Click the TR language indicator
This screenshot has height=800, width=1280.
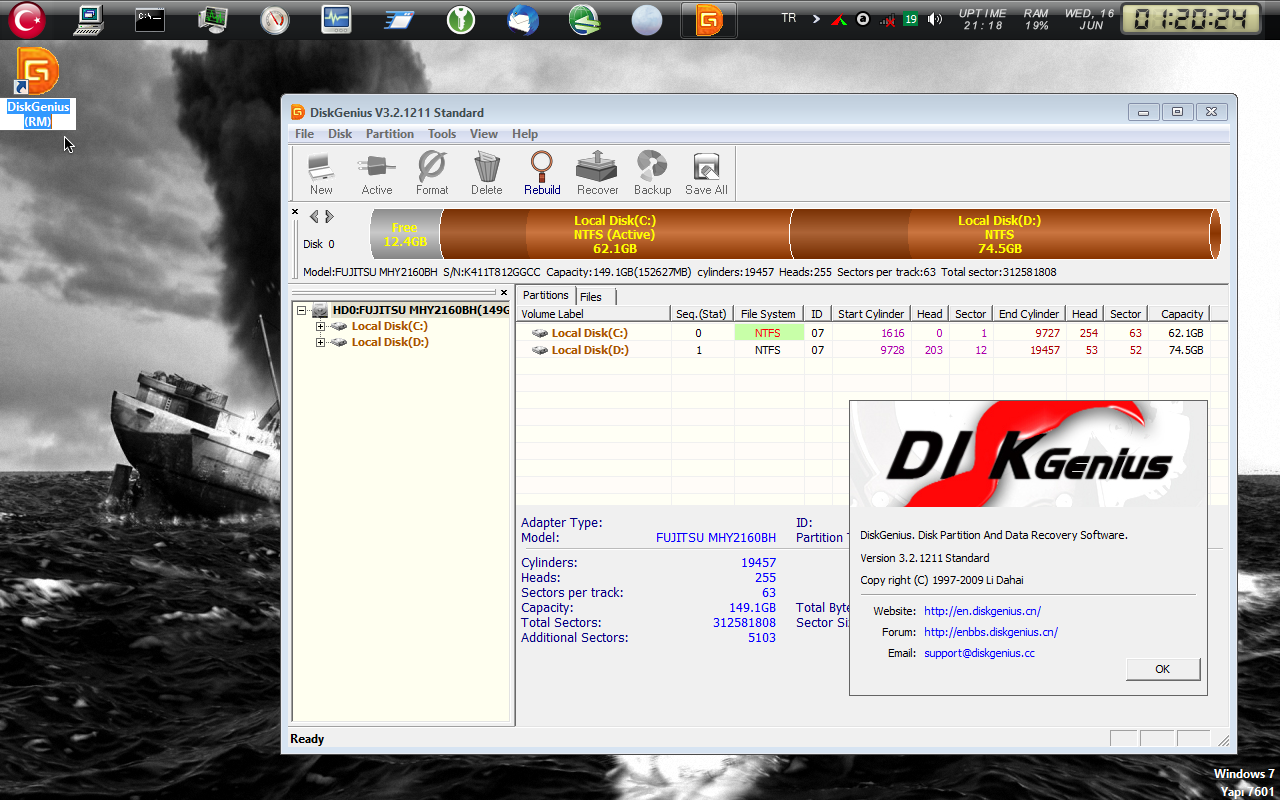click(789, 18)
